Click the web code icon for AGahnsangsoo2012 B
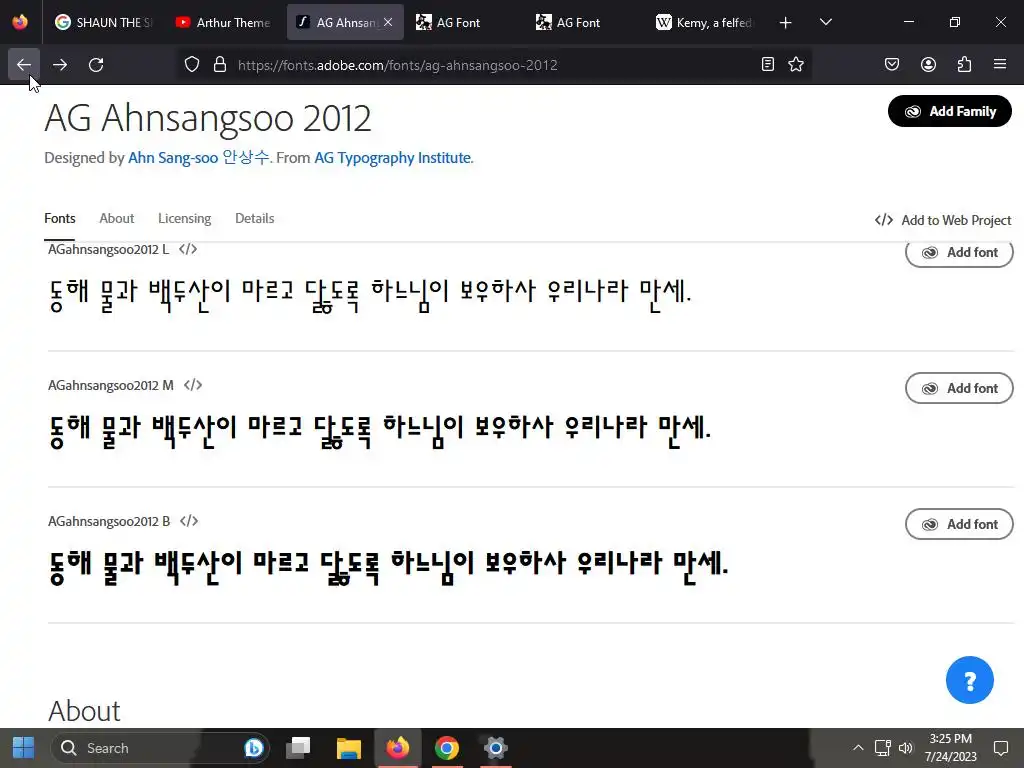The width and height of the screenshot is (1024, 768). (x=189, y=520)
